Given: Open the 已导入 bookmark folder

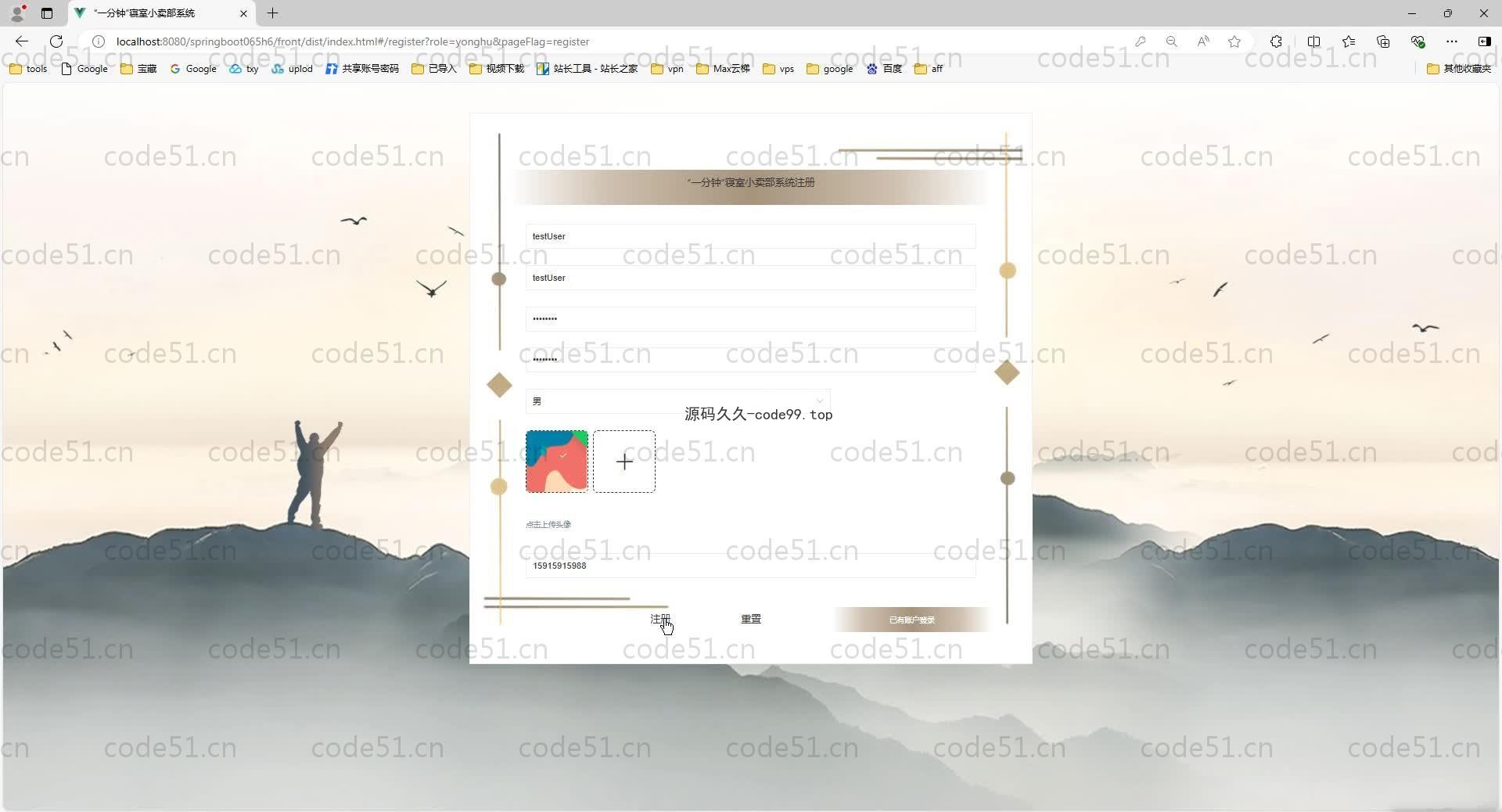Looking at the screenshot, I should pyautogui.click(x=434, y=69).
